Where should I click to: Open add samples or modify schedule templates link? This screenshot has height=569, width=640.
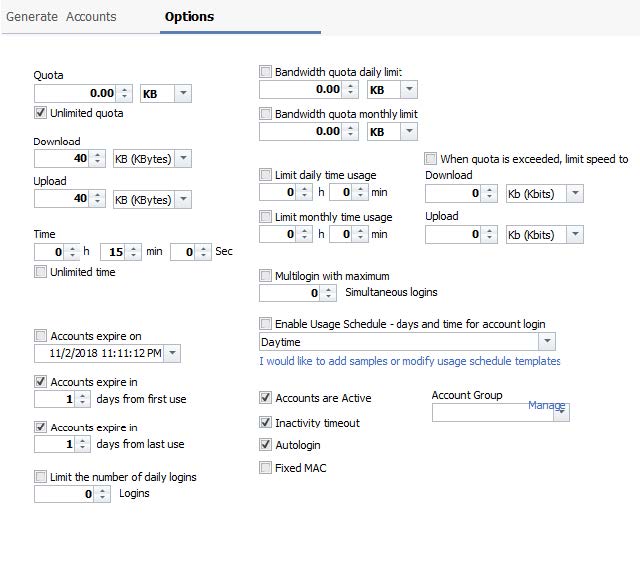[x=410, y=361]
